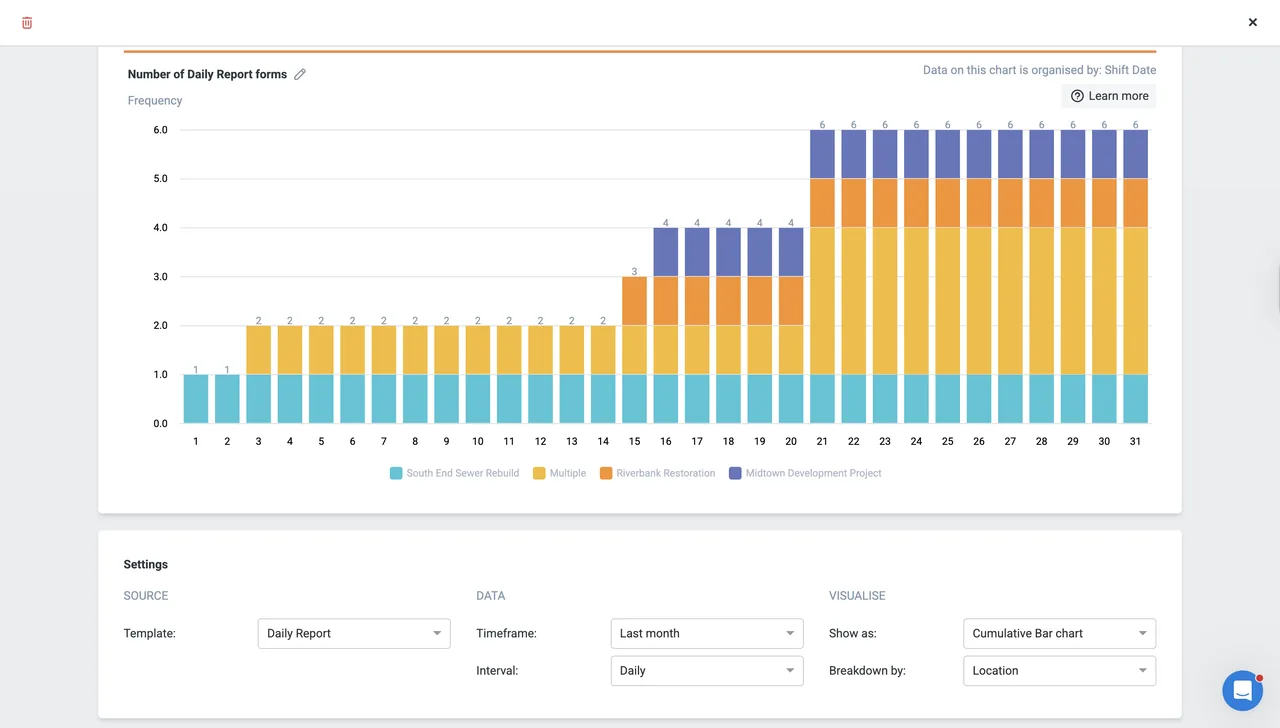This screenshot has width=1280, height=728.
Task: Open the Template dropdown showing Daily Report
Action: tap(354, 633)
